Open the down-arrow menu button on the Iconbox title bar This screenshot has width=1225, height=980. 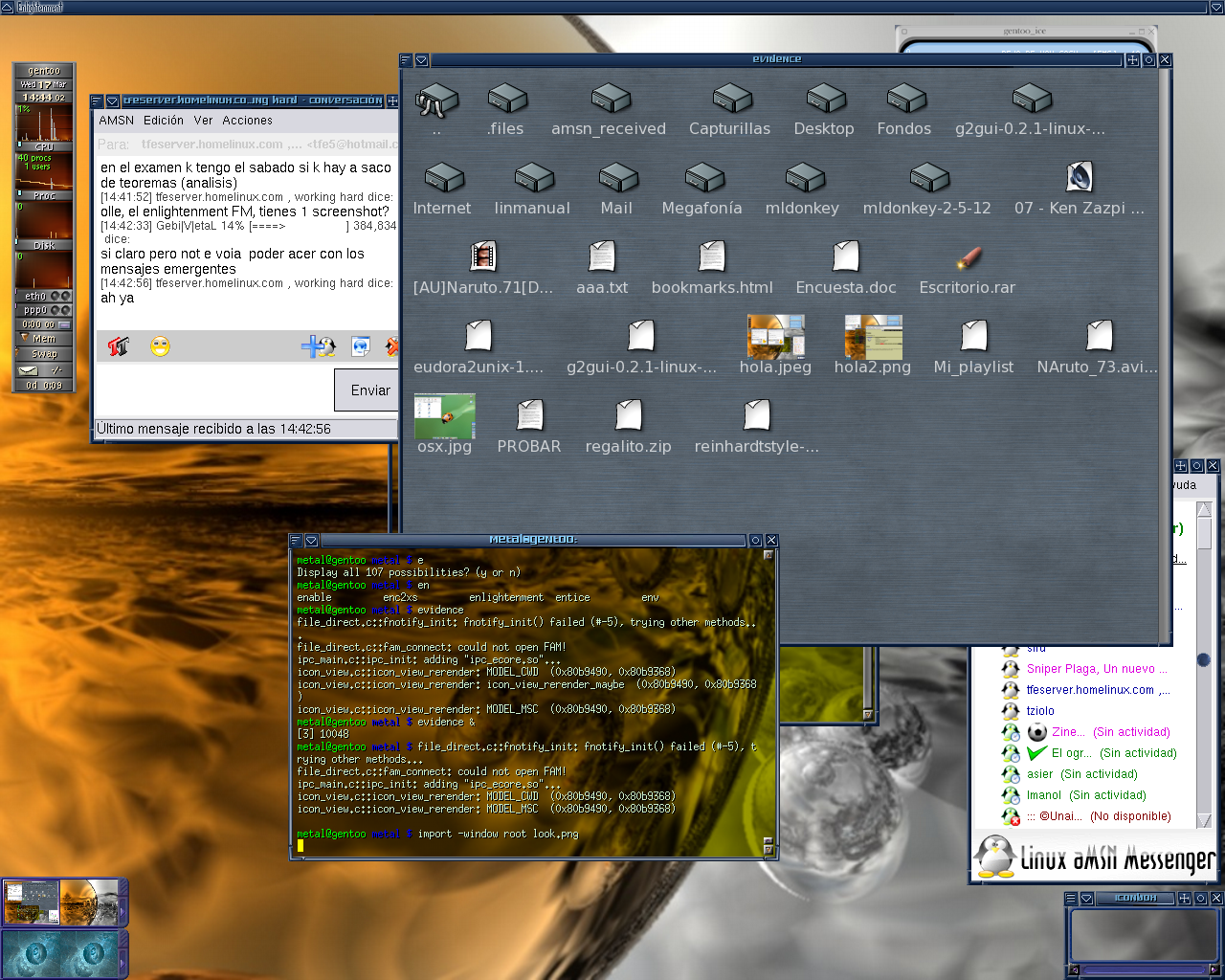pyautogui.click(x=1086, y=899)
